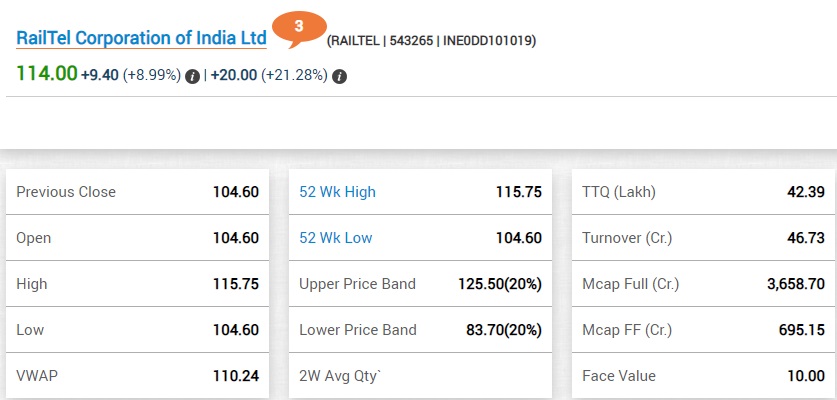Click the Mcap Full (Cr.) value
Image resolution: width=837 pixels, height=400 pixels.
pyautogui.click(x=796, y=284)
